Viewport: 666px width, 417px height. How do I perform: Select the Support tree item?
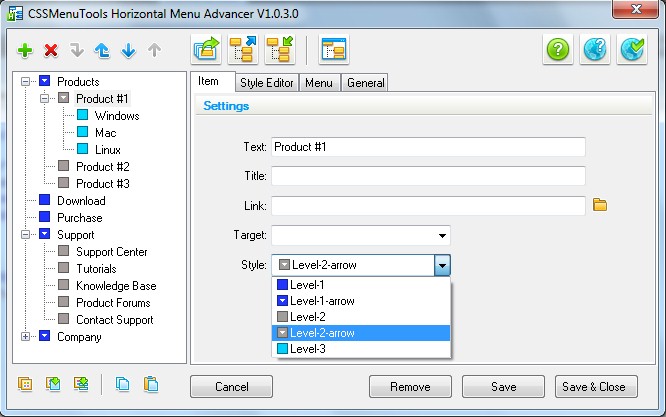(x=76, y=234)
